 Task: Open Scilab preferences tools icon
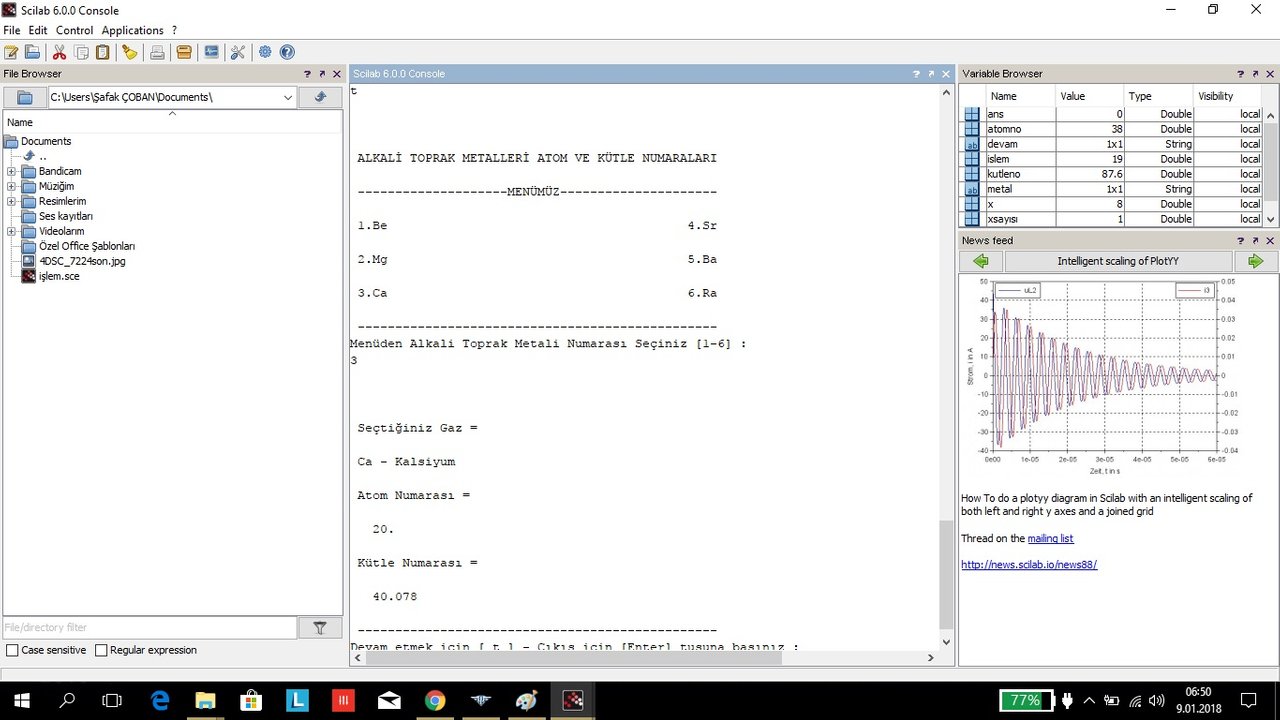click(238, 52)
